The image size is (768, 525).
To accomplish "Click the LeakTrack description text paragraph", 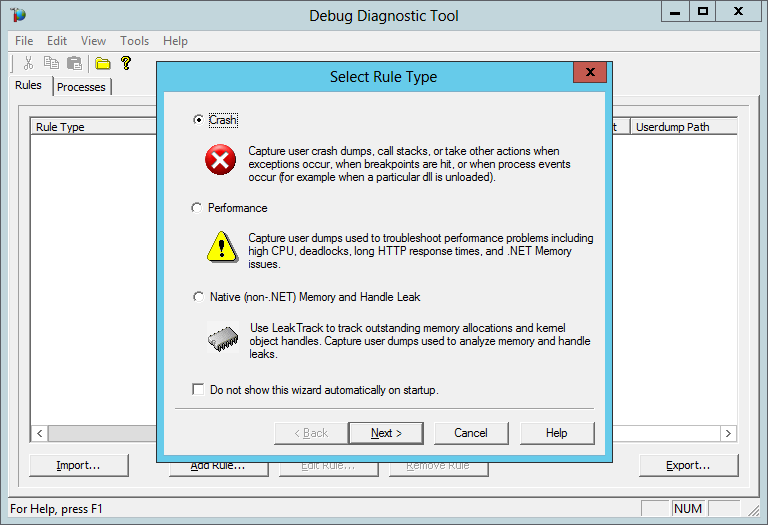I will (x=420, y=341).
